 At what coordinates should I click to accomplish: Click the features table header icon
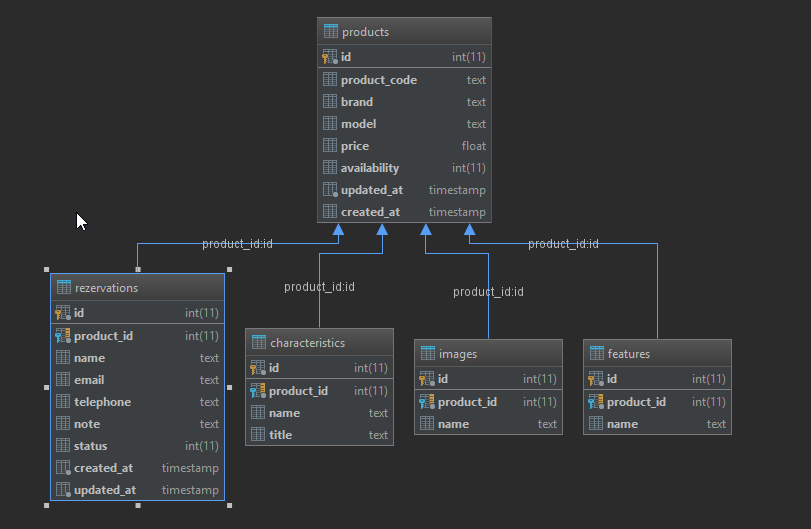597,353
